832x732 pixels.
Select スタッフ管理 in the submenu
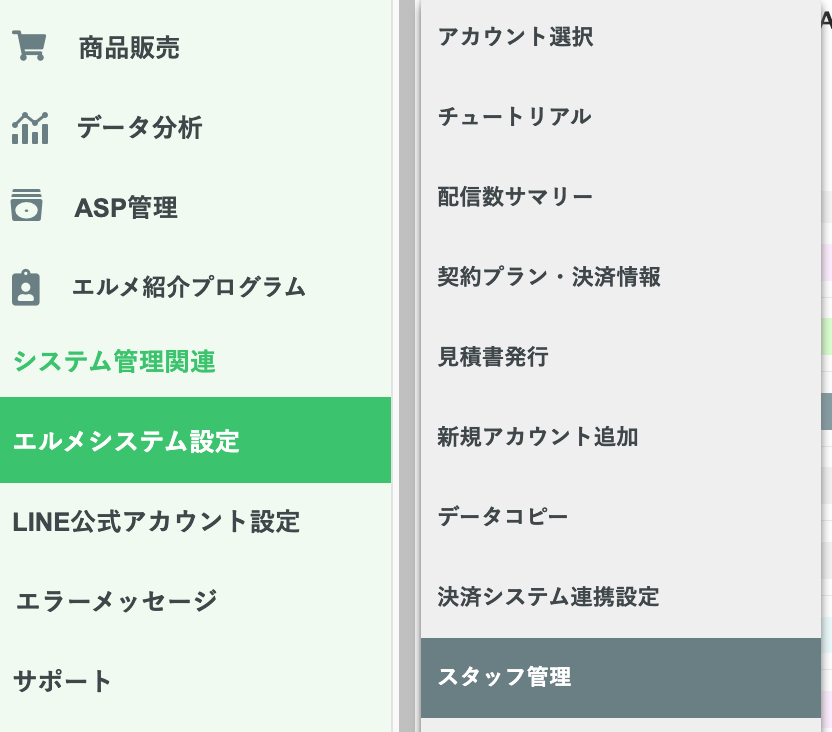[x=504, y=677]
